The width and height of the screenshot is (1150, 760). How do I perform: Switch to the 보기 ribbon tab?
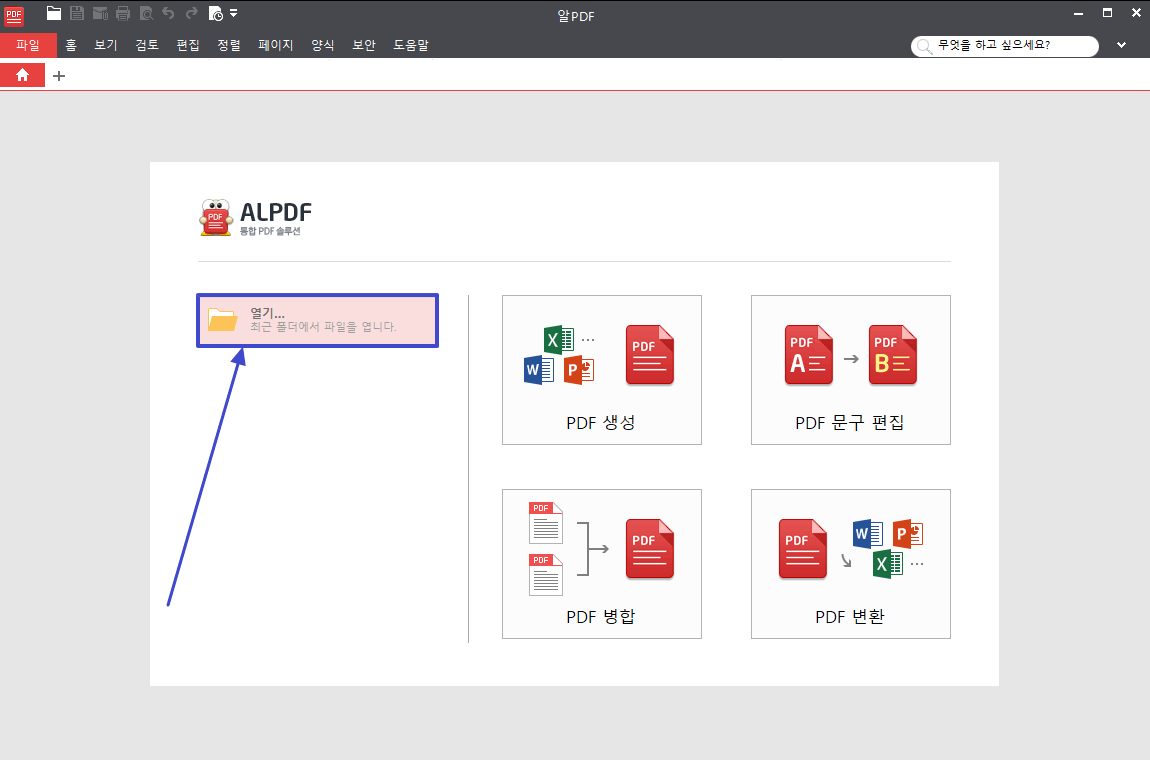point(106,45)
